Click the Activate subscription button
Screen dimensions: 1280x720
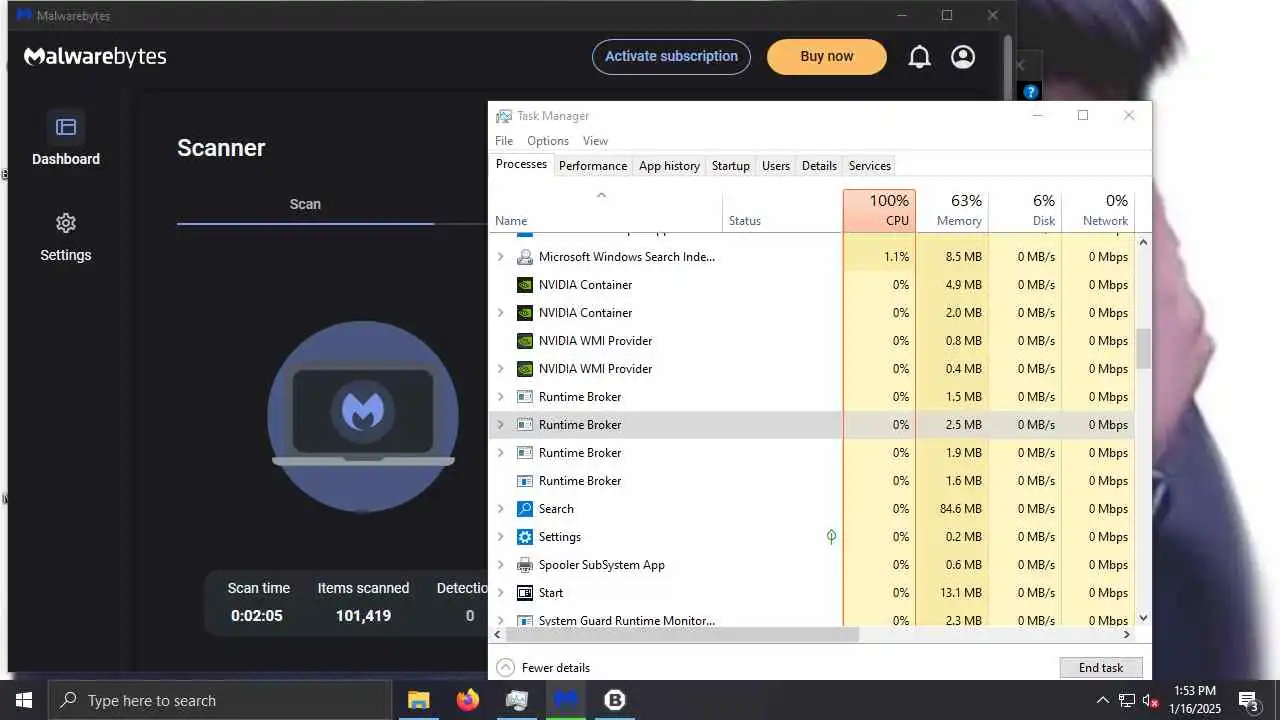click(x=671, y=57)
